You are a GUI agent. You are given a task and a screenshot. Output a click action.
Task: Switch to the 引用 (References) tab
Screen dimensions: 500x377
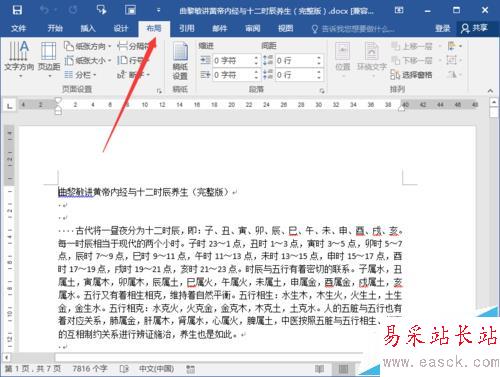point(187,28)
